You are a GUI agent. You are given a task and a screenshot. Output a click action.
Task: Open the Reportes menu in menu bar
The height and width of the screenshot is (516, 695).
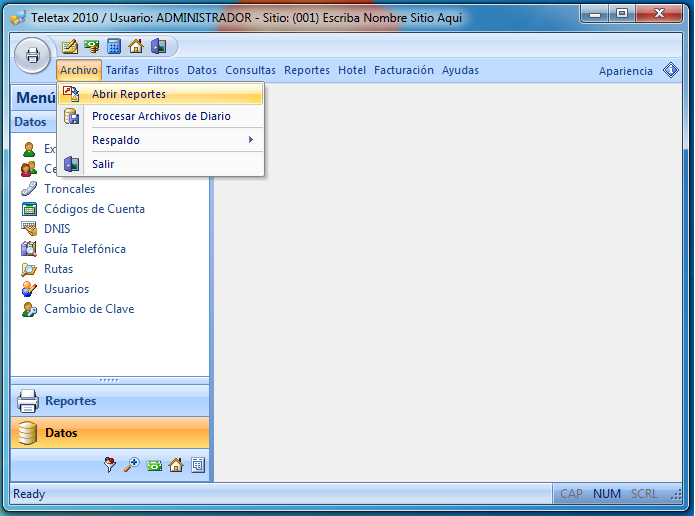point(307,70)
